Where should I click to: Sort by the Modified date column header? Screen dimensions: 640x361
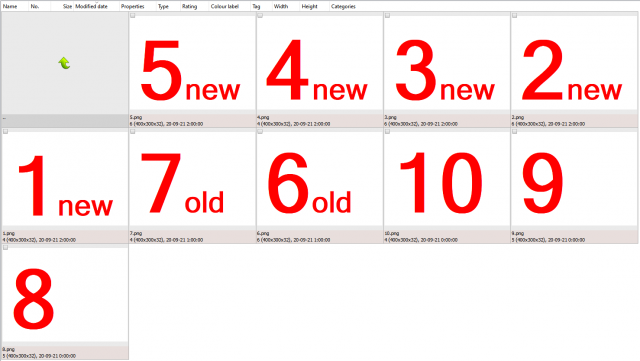pyautogui.click(x=91, y=7)
